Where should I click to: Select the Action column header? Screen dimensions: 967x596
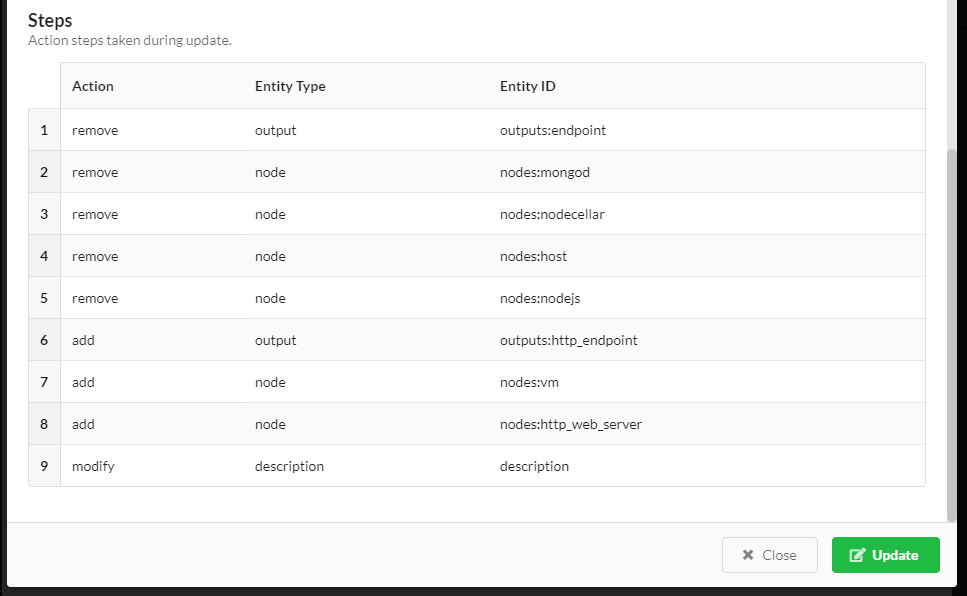click(93, 86)
